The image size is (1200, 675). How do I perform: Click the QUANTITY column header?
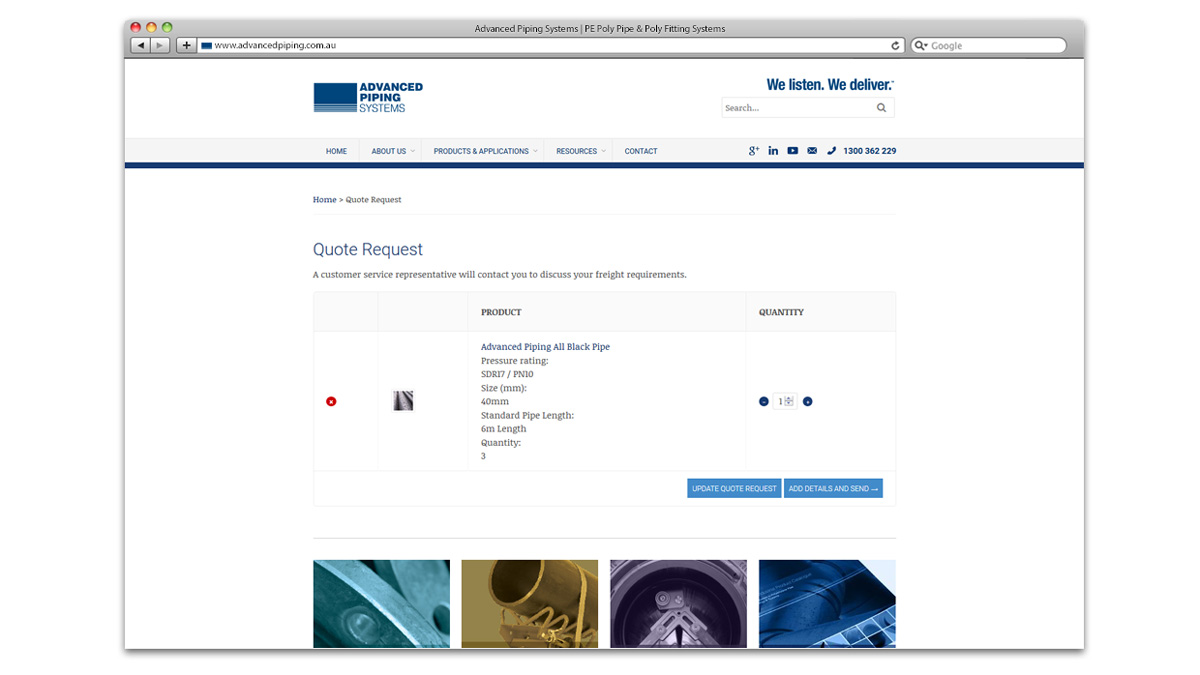(781, 312)
